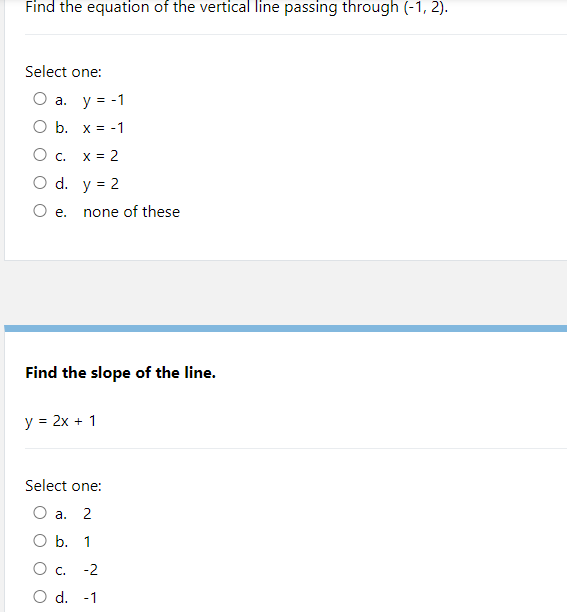This screenshot has height=612, width=567.
Task: Pick the radio button for x = 2
Action: point(40,155)
